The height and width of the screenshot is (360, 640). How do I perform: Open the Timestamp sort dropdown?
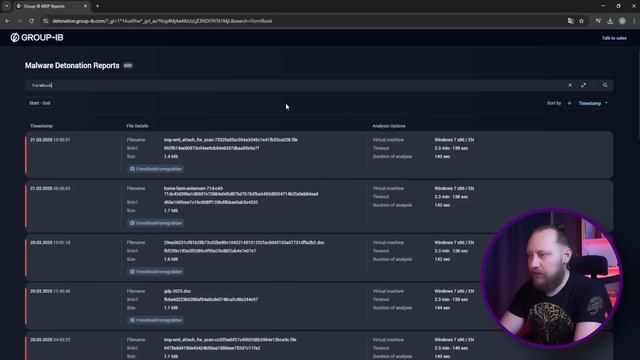click(593, 103)
